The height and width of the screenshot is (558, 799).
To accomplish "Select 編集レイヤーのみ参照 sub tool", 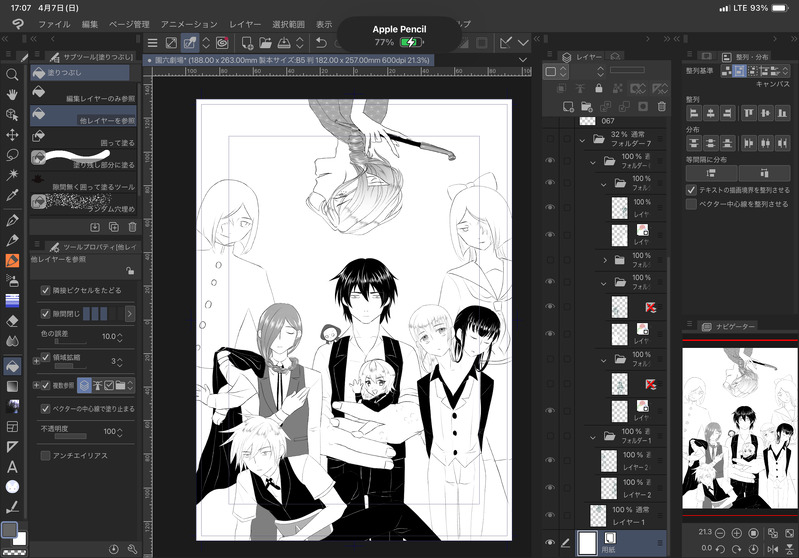I will tap(84, 94).
